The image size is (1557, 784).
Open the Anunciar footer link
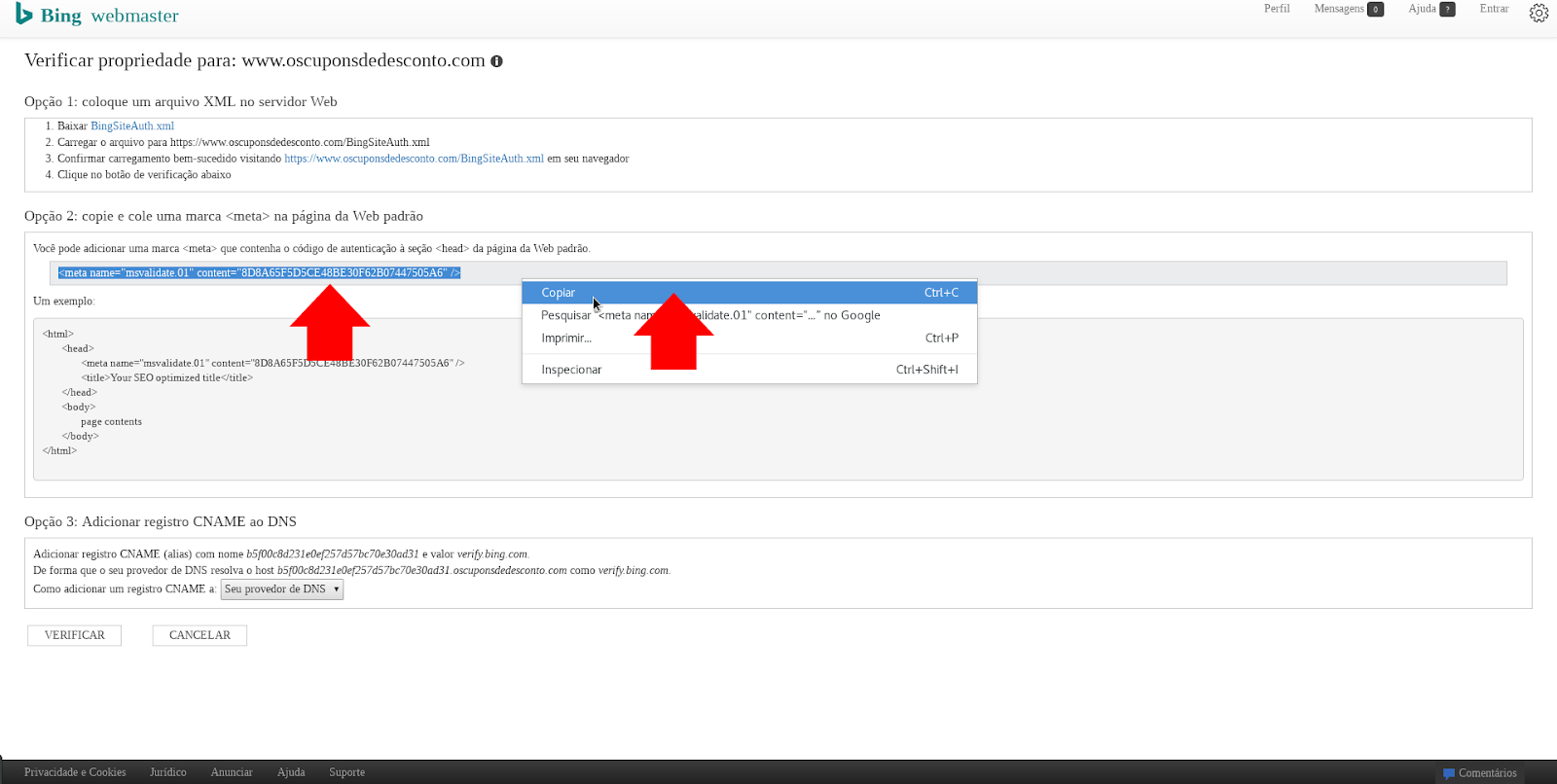coord(232,772)
